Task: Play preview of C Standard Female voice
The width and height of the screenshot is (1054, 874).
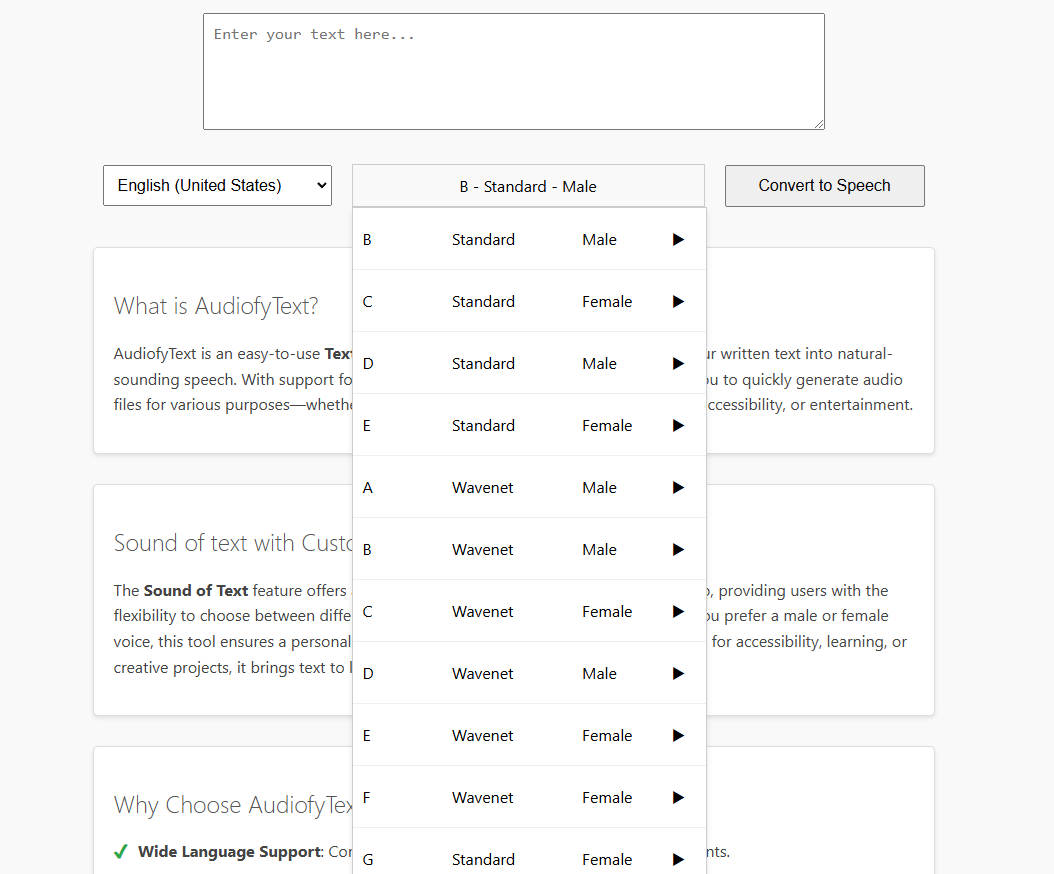Action: [x=678, y=302]
